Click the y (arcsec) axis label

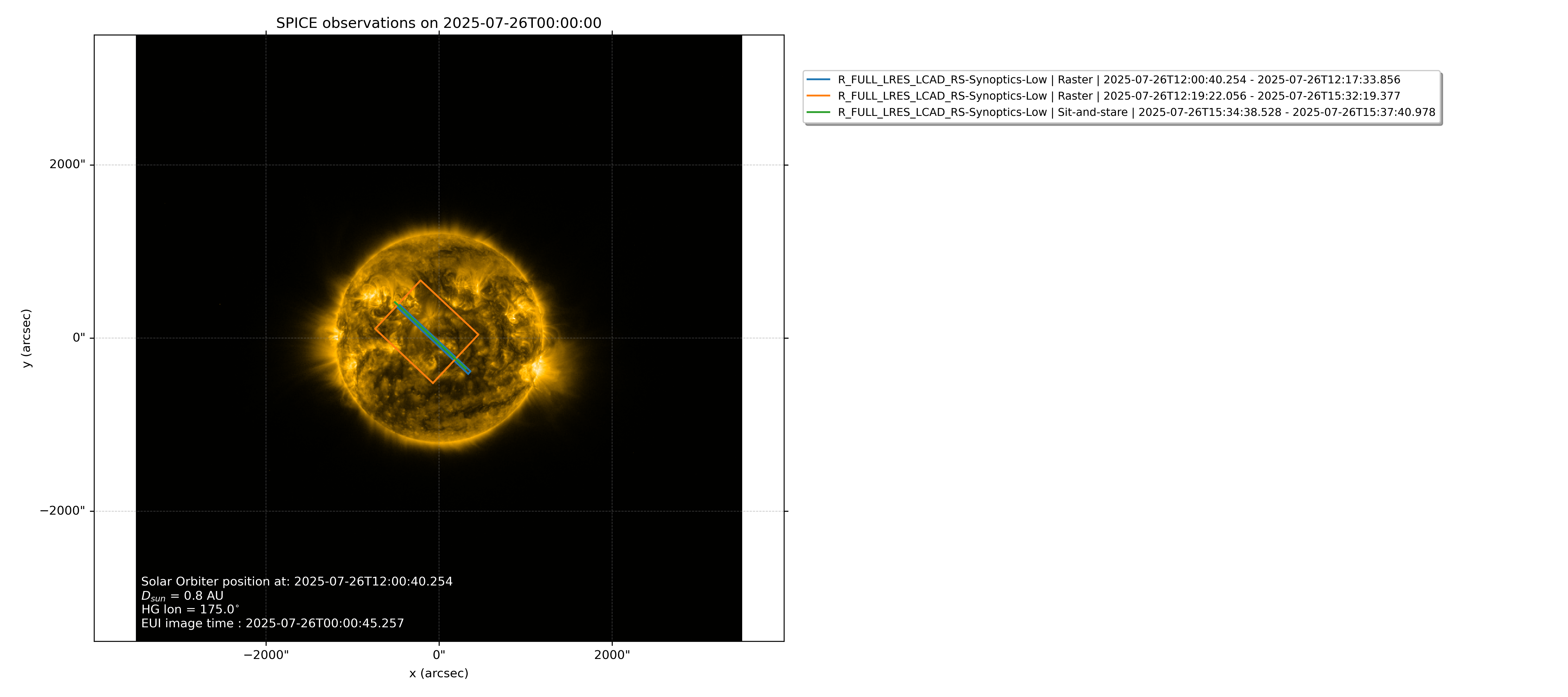[26, 338]
